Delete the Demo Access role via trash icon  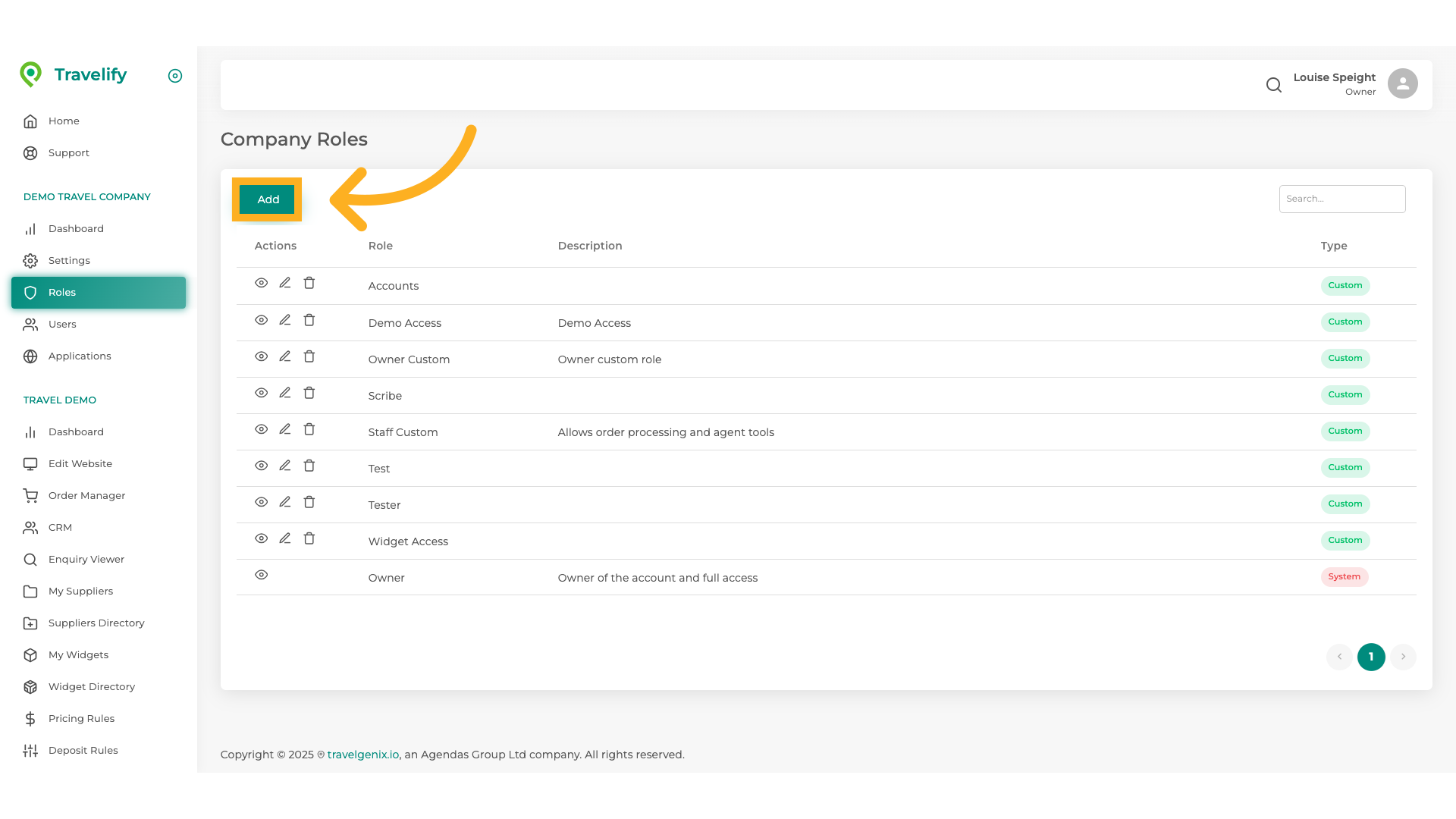click(309, 320)
